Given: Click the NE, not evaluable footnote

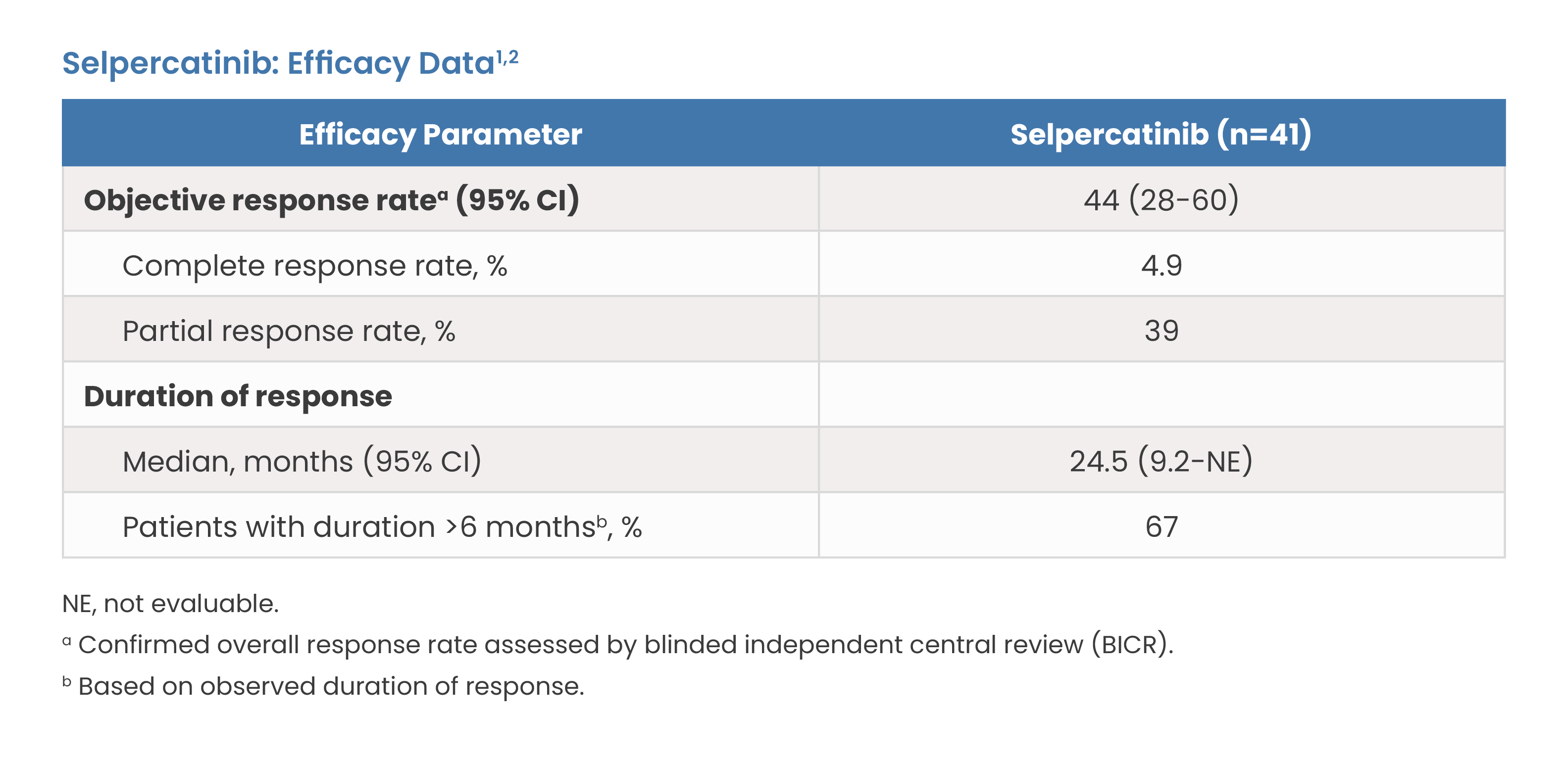Looking at the screenshot, I should (170, 604).
